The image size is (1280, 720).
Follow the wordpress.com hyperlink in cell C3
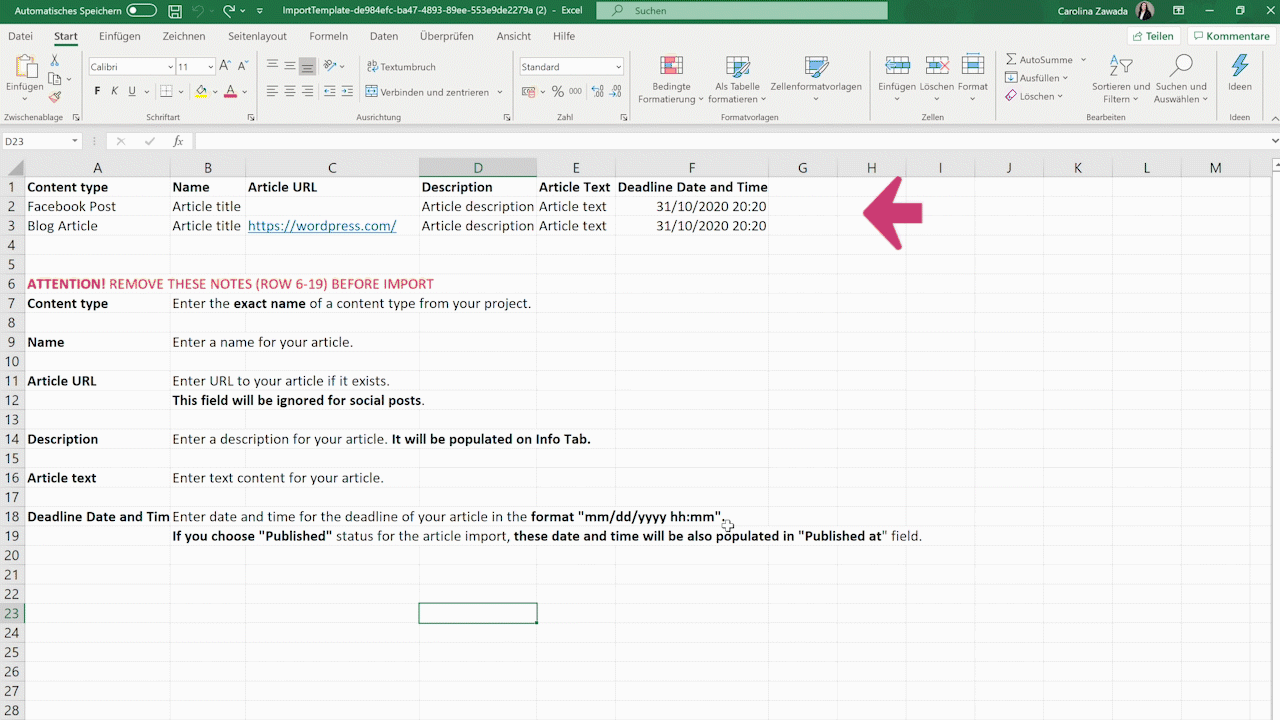coord(321,225)
